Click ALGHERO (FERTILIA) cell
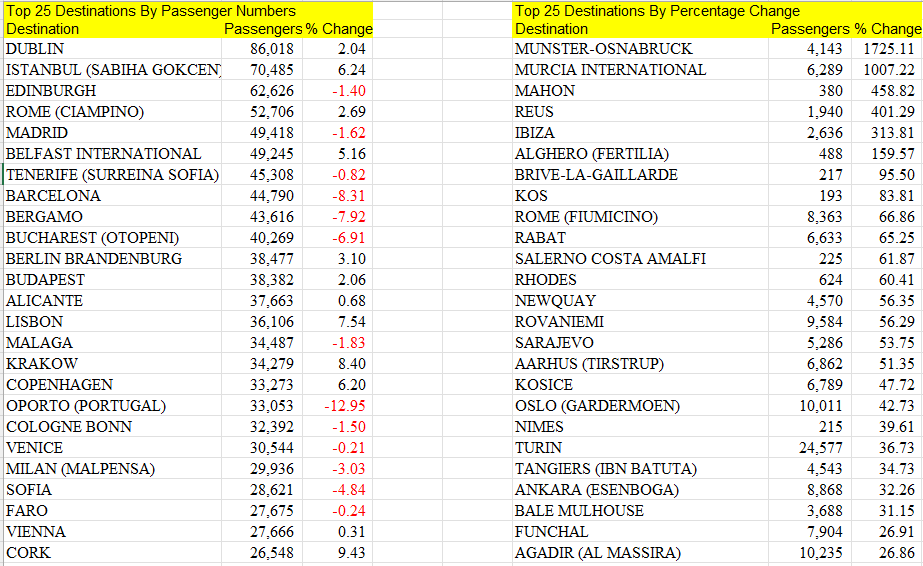The image size is (923, 566). point(640,154)
